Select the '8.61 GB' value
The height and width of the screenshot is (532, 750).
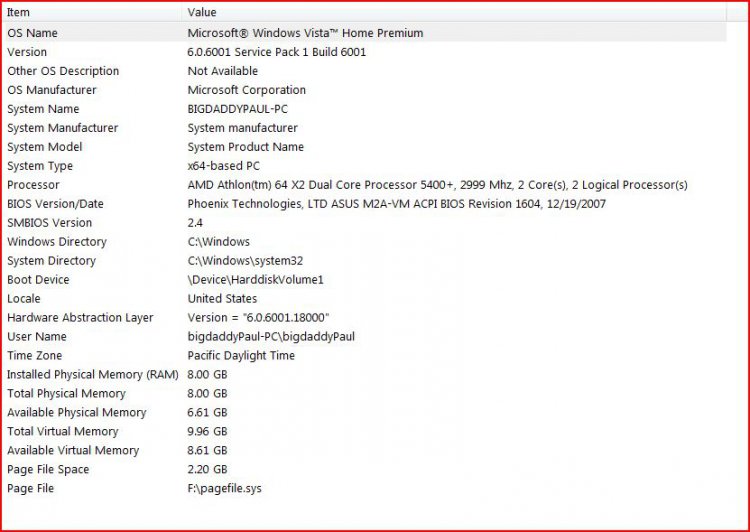coord(207,451)
